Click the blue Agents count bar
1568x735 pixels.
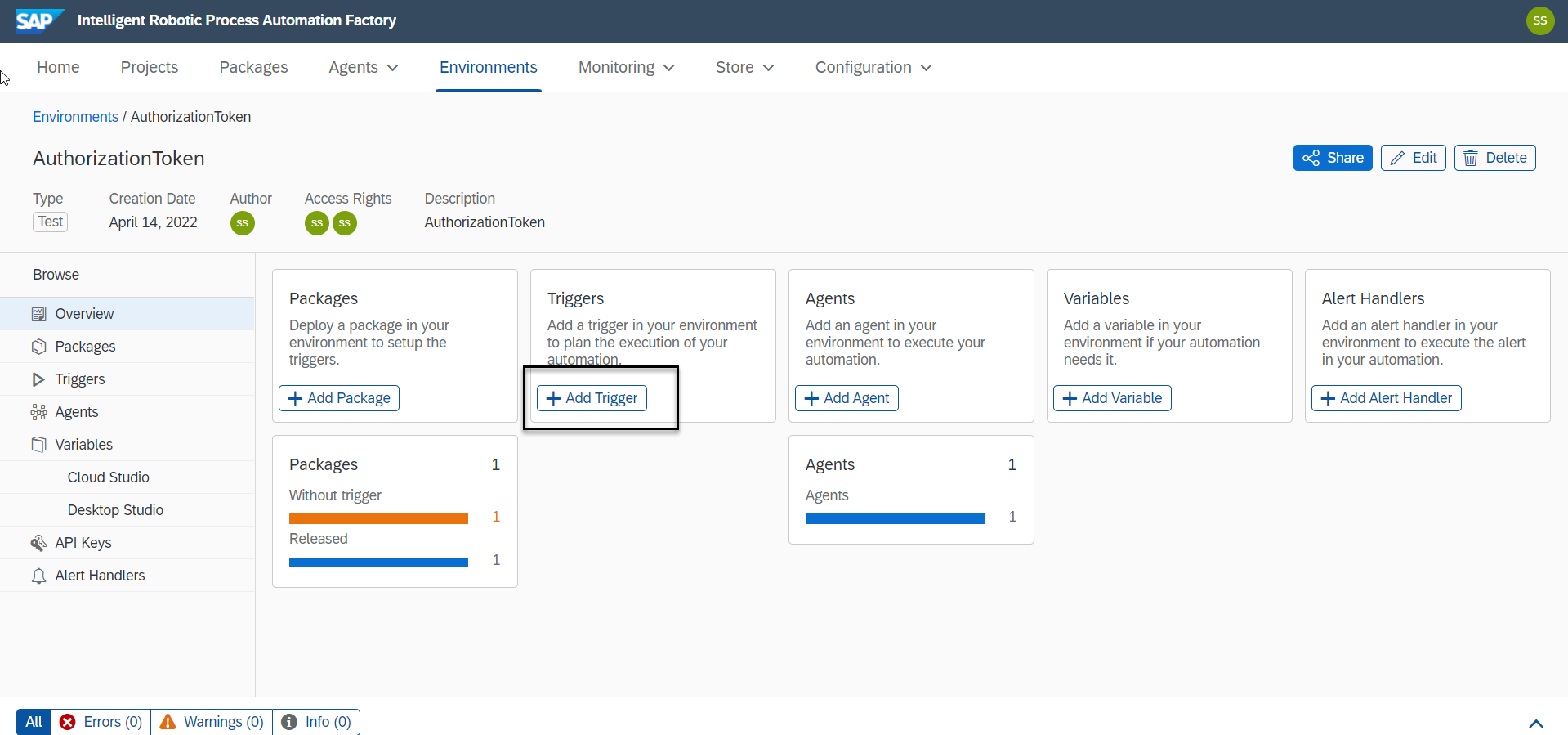(x=895, y=518)
